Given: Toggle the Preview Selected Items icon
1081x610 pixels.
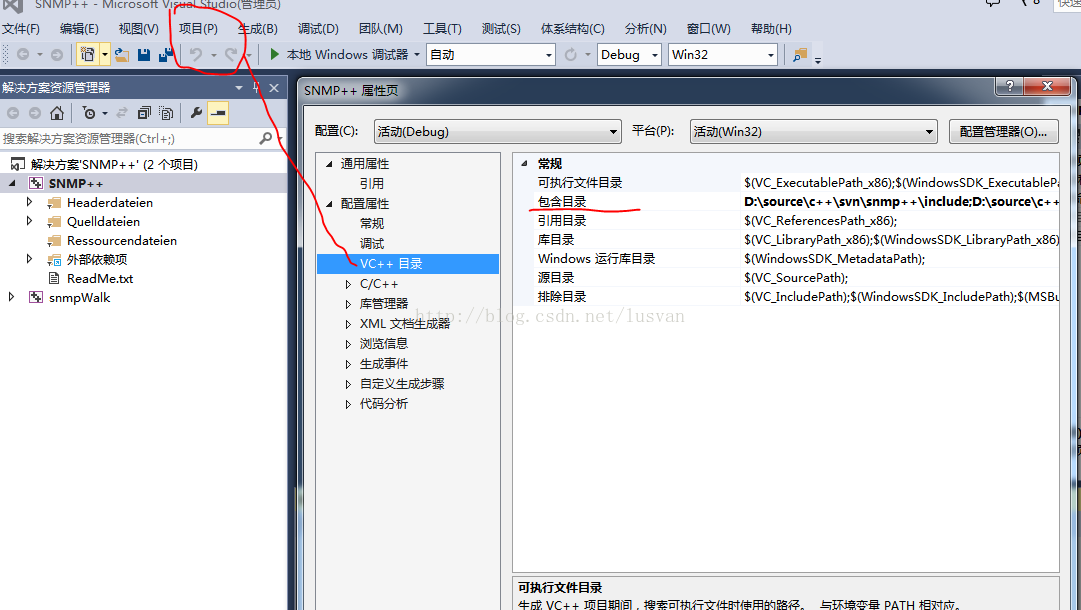Looking at the screenshot, I should (218, 113).
